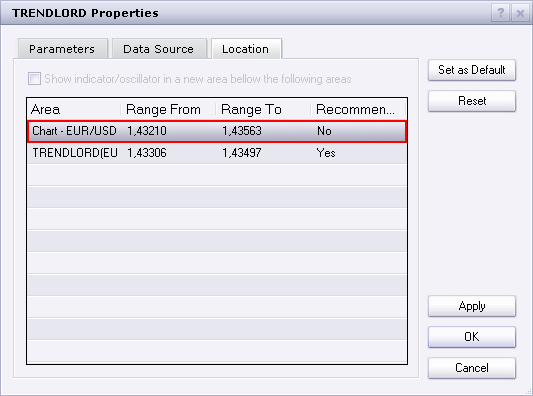This screenshot has width=533, height=396.
Task: Open the Data Source tab
Action: tap(159, 49)
